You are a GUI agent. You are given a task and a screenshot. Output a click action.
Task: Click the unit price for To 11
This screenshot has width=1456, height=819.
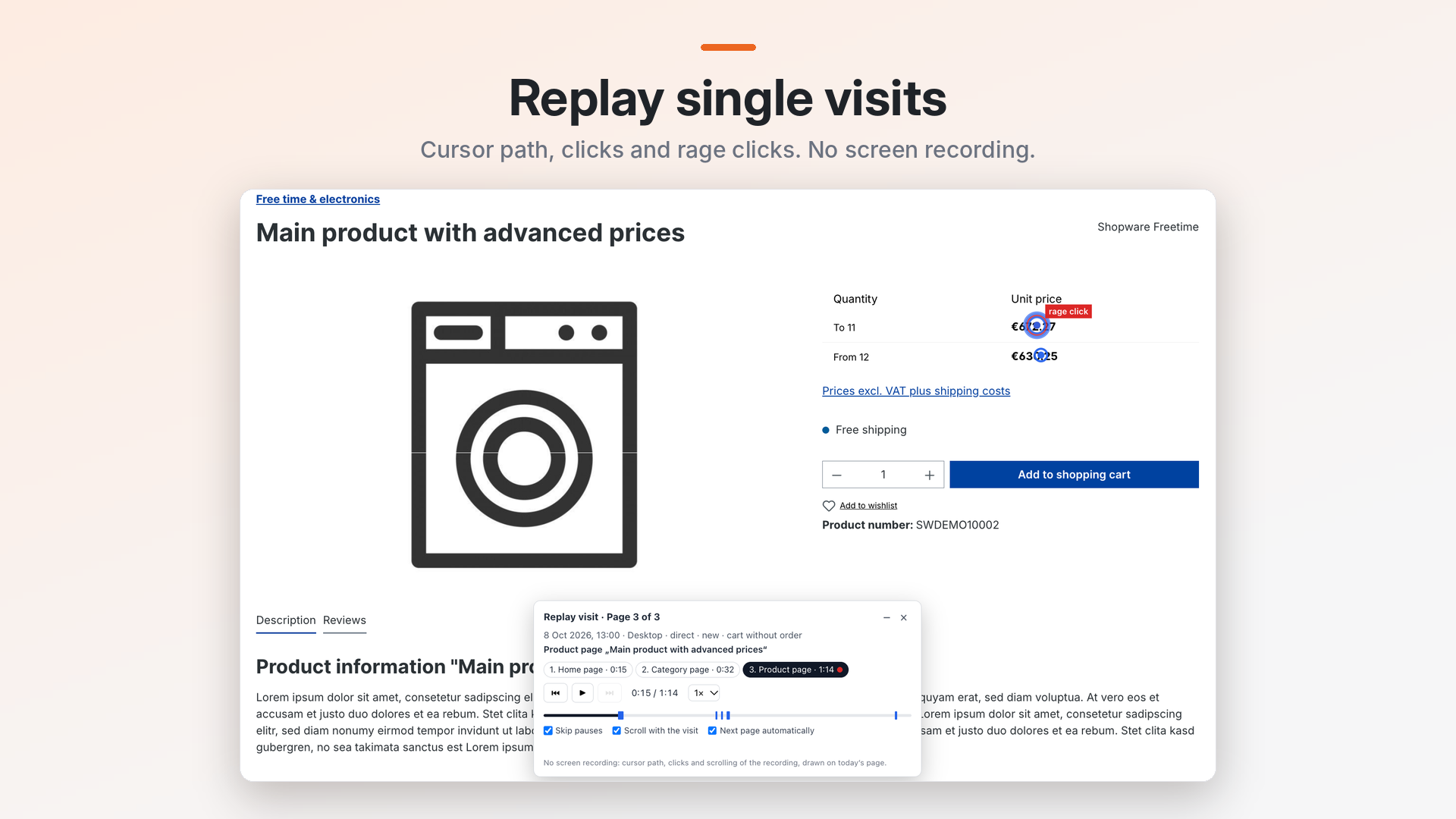[x=1033, y=327]
